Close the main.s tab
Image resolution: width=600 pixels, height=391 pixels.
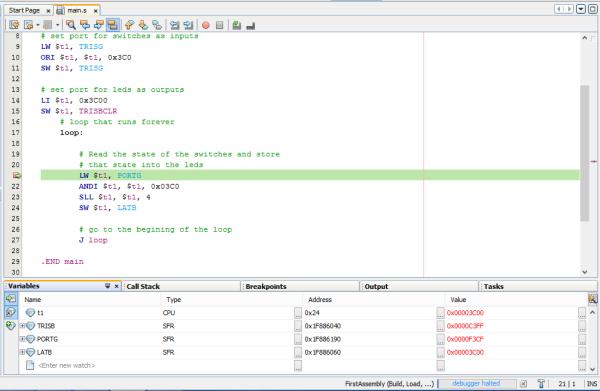pos(95,11)
